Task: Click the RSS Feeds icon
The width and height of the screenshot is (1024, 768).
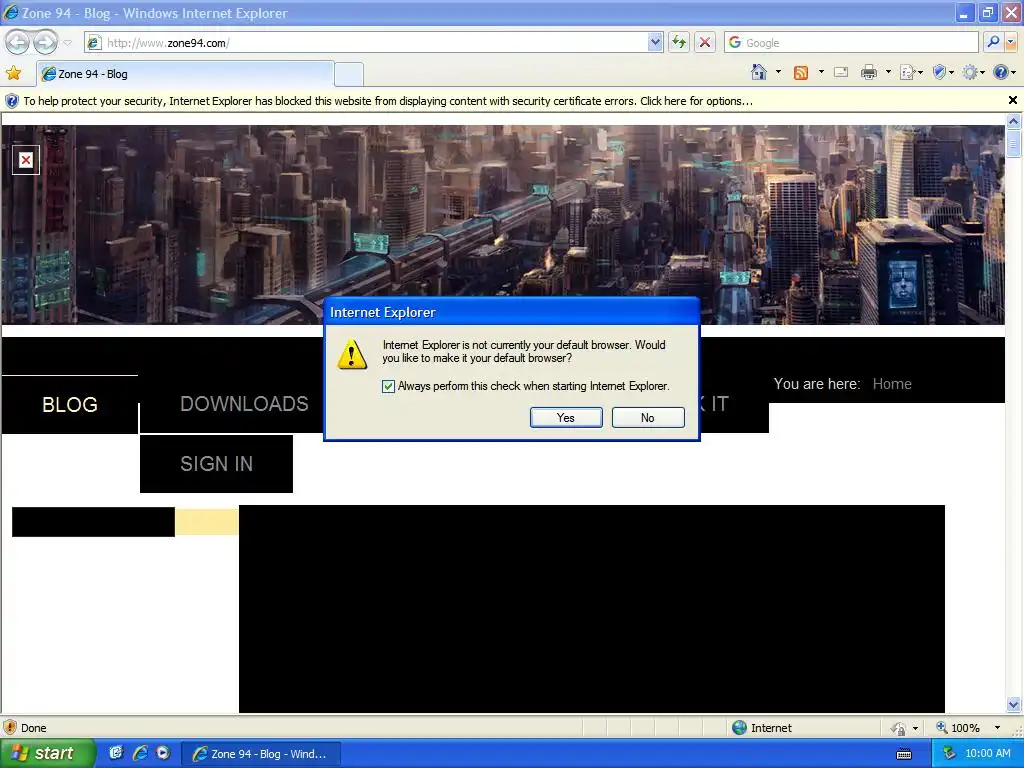Action: 801,72
